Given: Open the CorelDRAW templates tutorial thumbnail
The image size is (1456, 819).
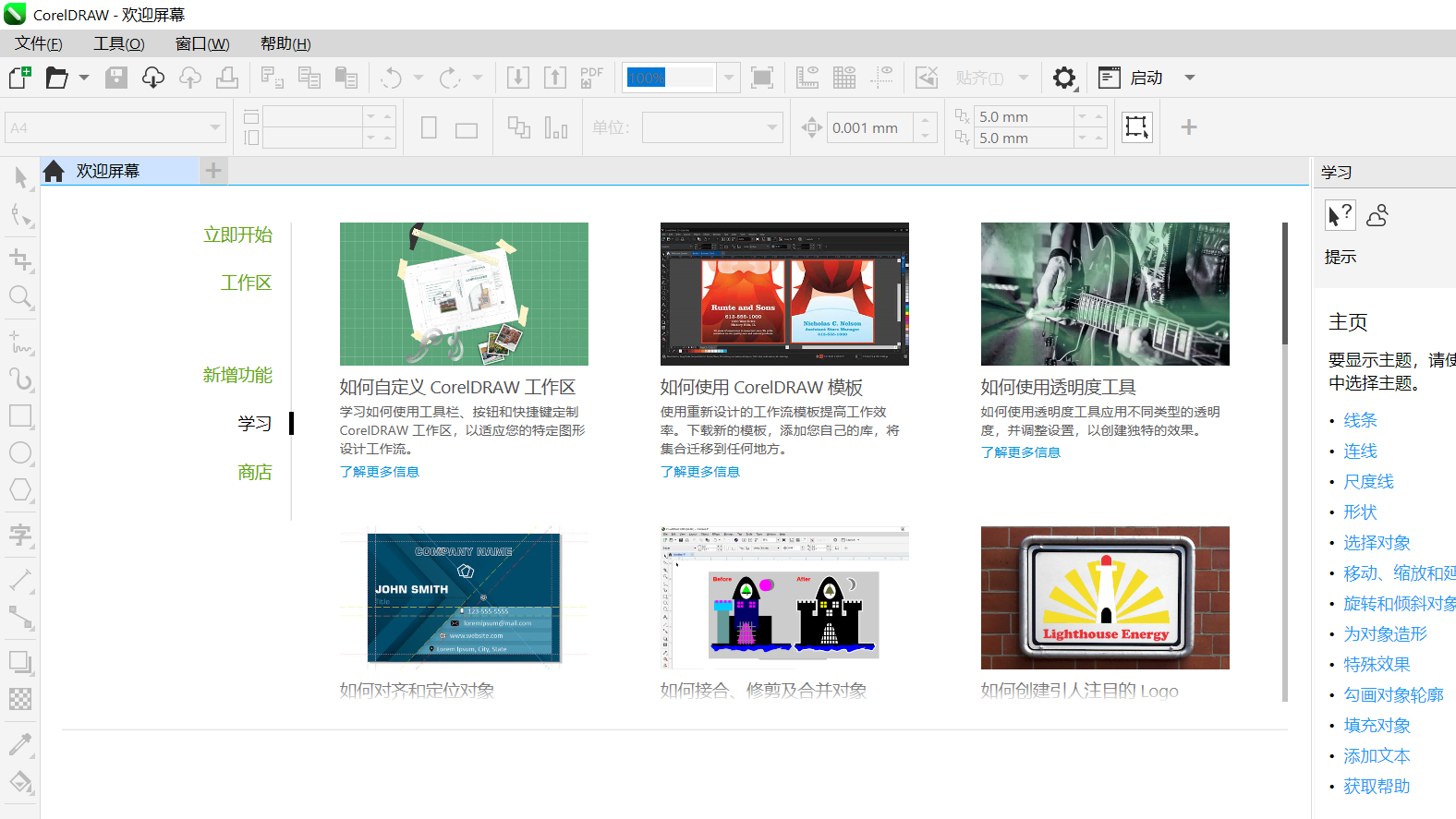Looking at the screenshot, I should [784, 294].
